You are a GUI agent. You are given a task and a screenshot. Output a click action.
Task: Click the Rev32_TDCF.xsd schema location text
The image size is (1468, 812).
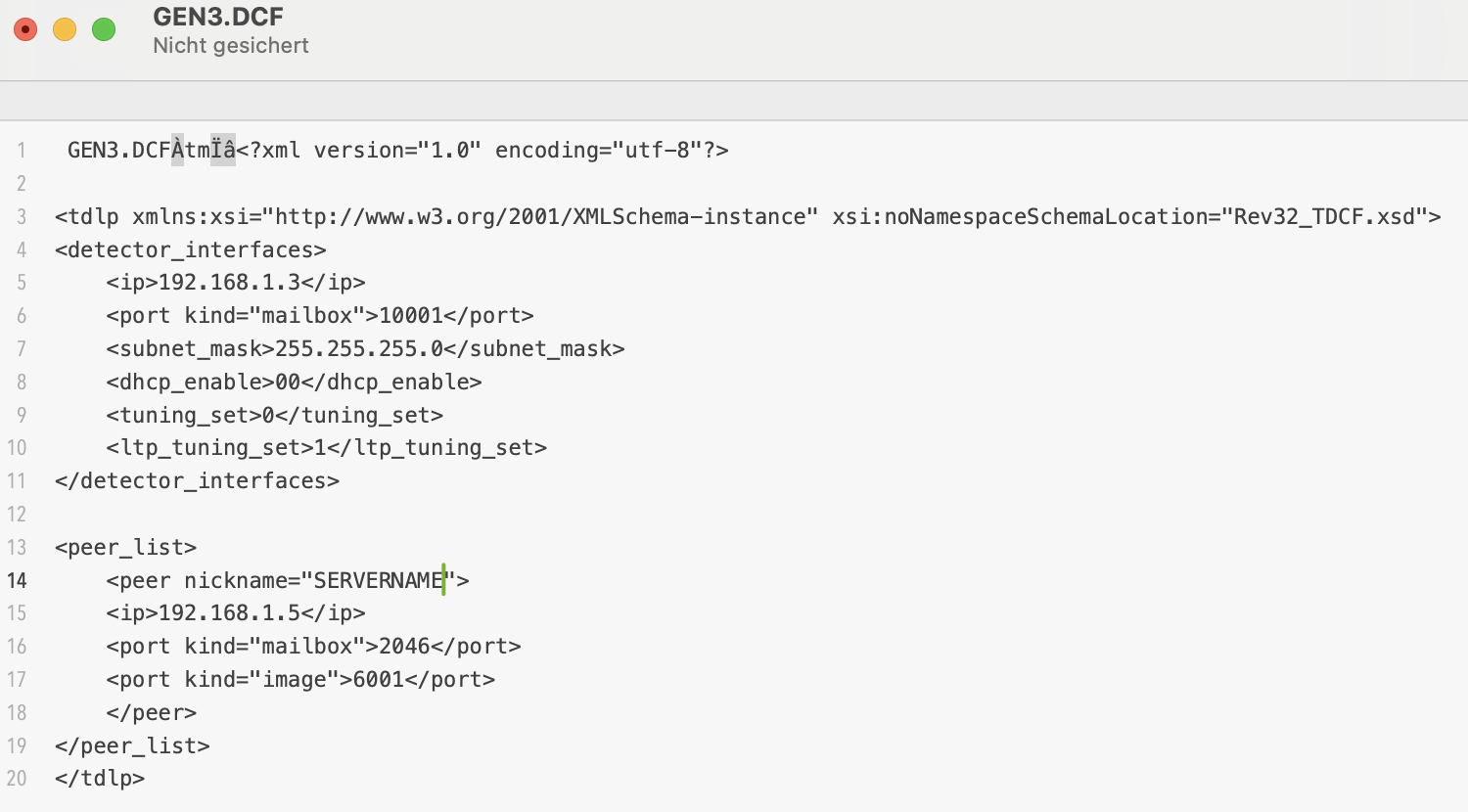point(1324,217)
